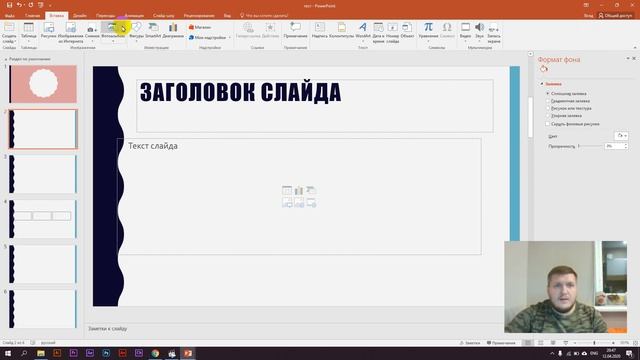Click Изображения из Интернета icon

pyautogui.click(x=71, y=33)
